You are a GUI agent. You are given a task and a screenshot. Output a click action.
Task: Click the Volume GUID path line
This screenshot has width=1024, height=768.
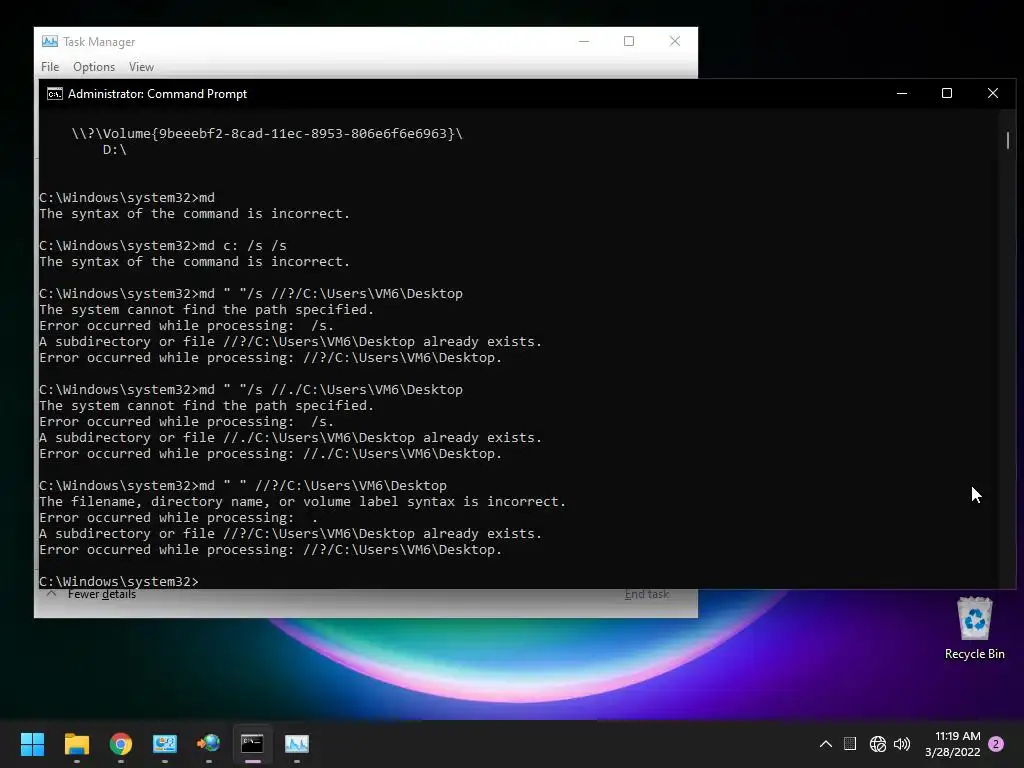[x=267, y=134]
